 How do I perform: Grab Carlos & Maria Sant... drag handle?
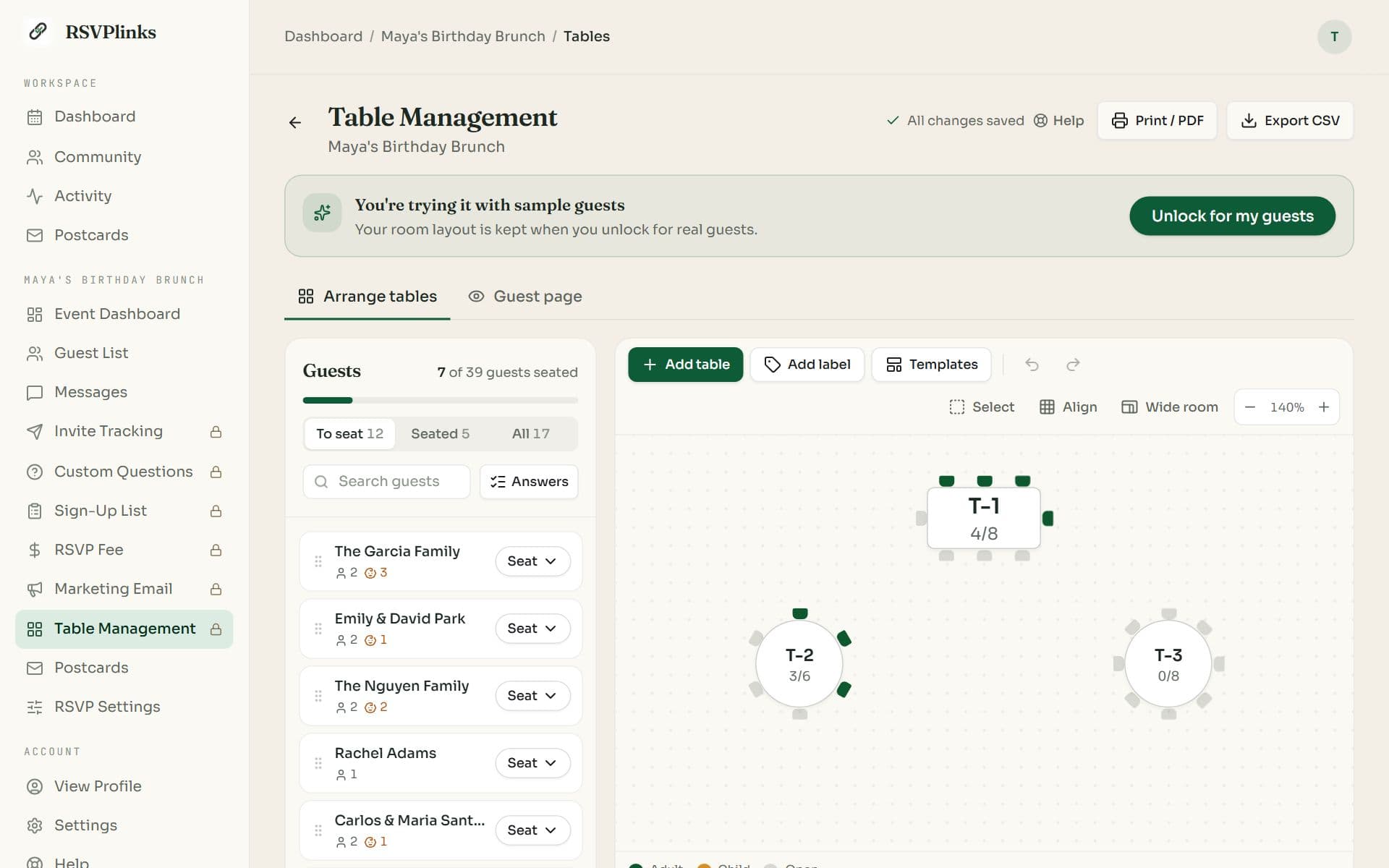pyautogui.click(x=318, y=830)
